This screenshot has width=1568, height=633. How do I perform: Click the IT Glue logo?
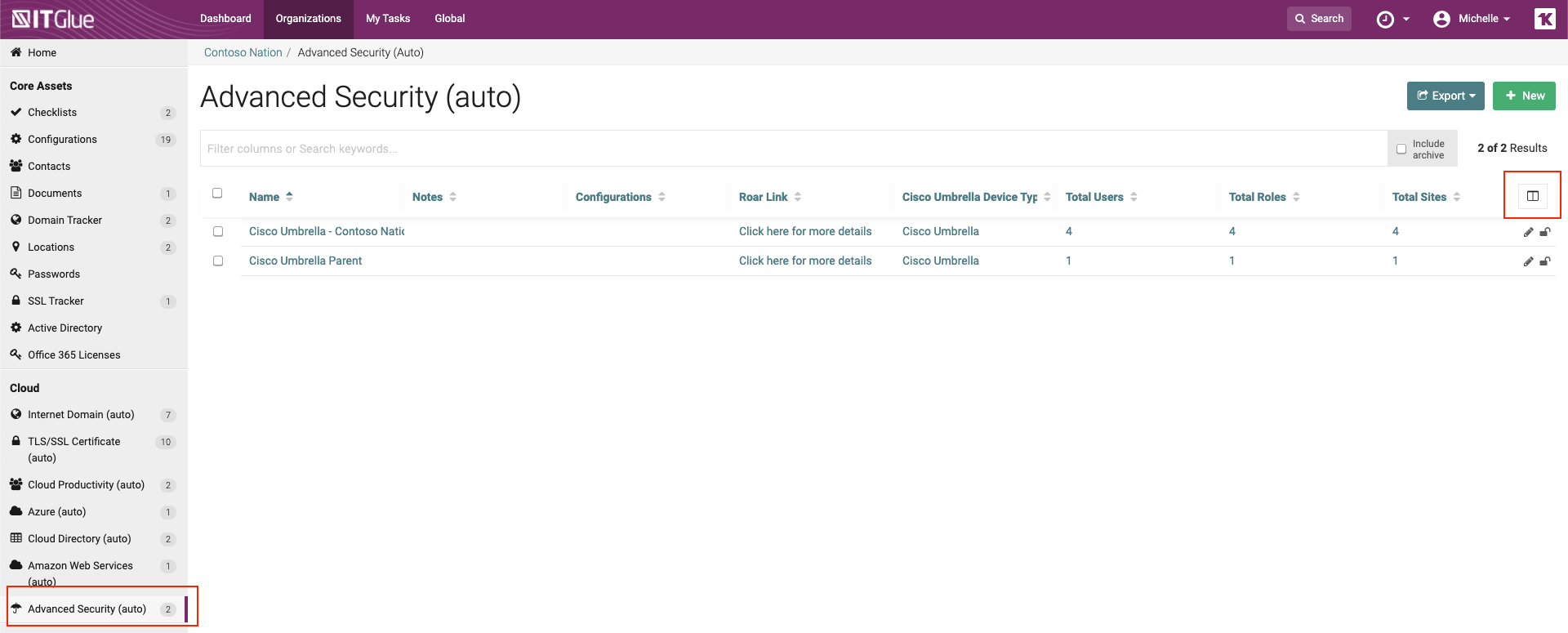(x=53, y=19)
